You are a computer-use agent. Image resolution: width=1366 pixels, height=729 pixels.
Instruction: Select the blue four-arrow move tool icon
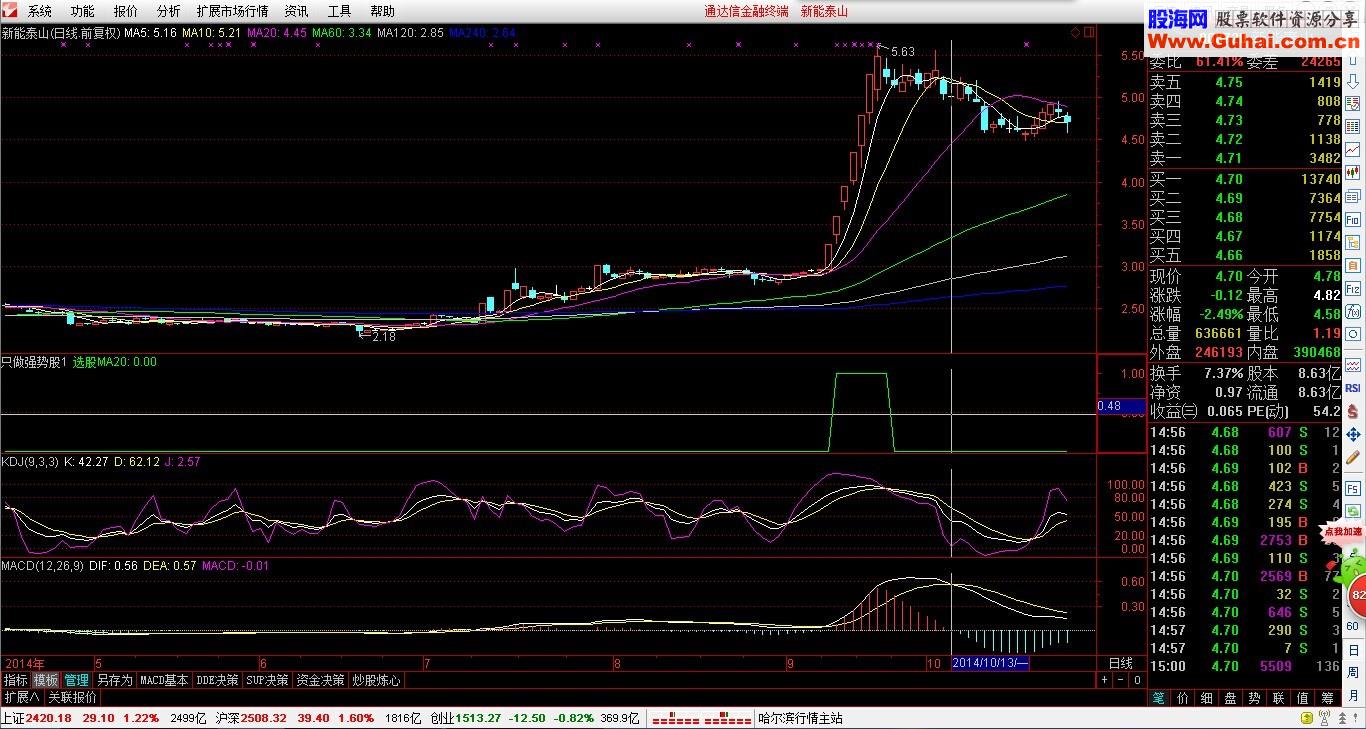click(1353, 434)
